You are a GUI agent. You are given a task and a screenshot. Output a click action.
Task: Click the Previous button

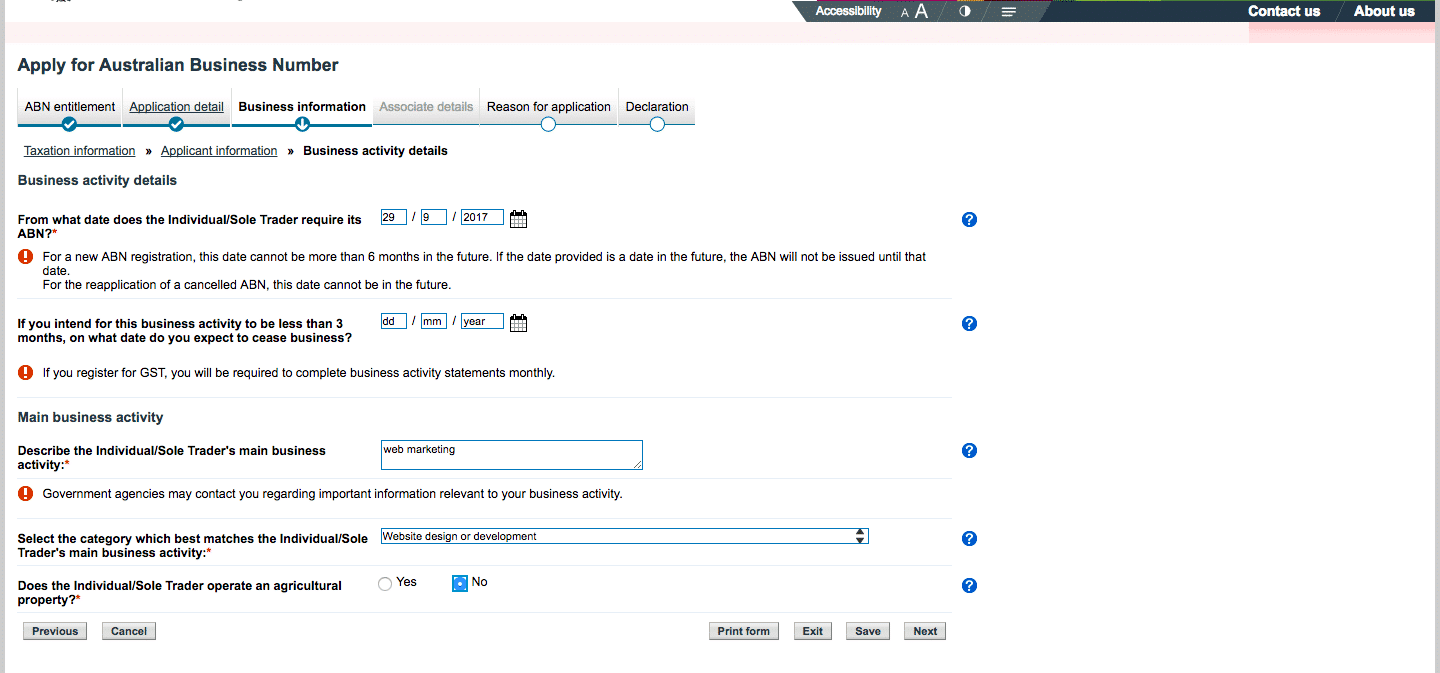click(55, 631)
